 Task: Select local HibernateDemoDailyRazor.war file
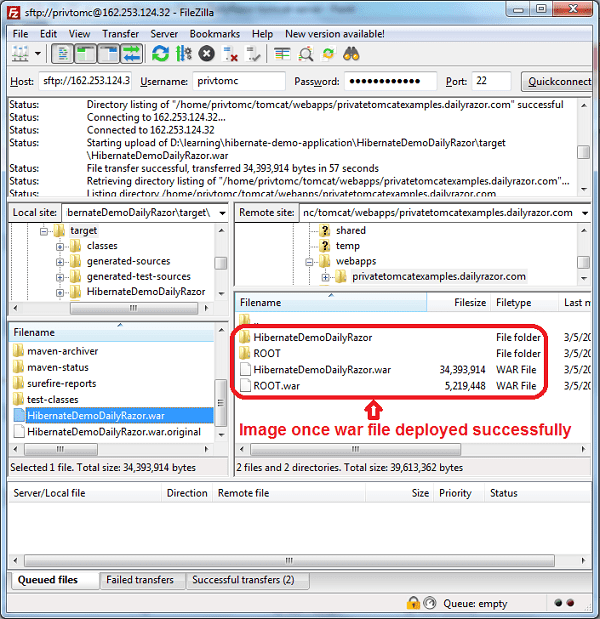112,416
